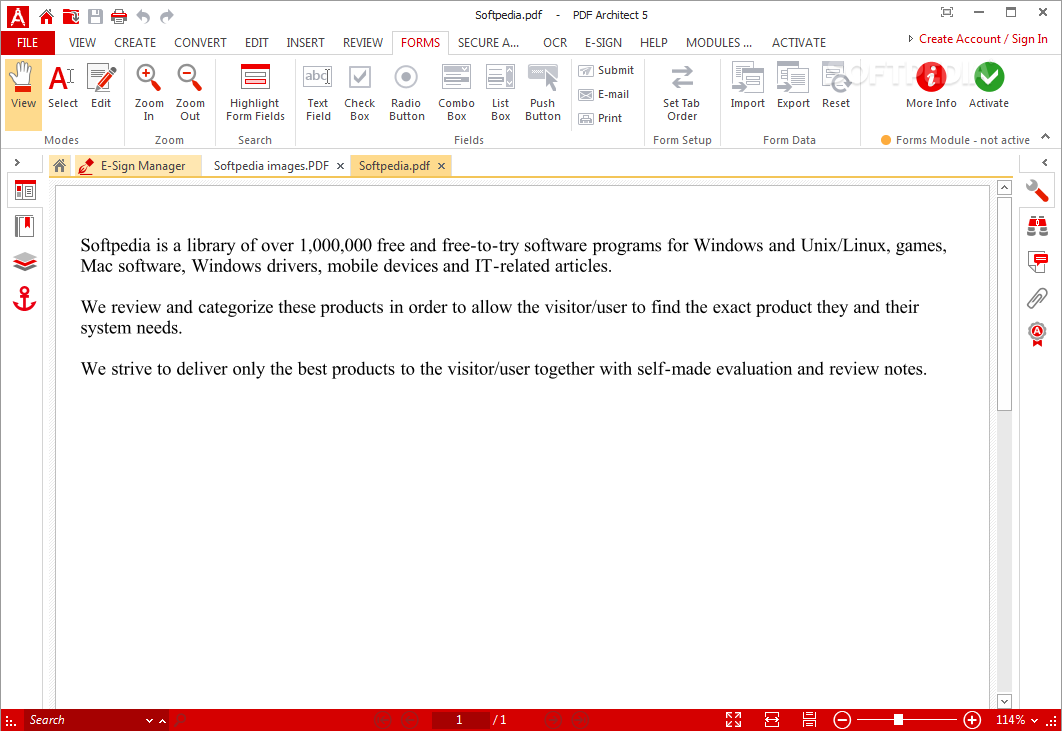The image size is (1062, 731).
Task: Insert a Push Button field
Action: [543, 92]
